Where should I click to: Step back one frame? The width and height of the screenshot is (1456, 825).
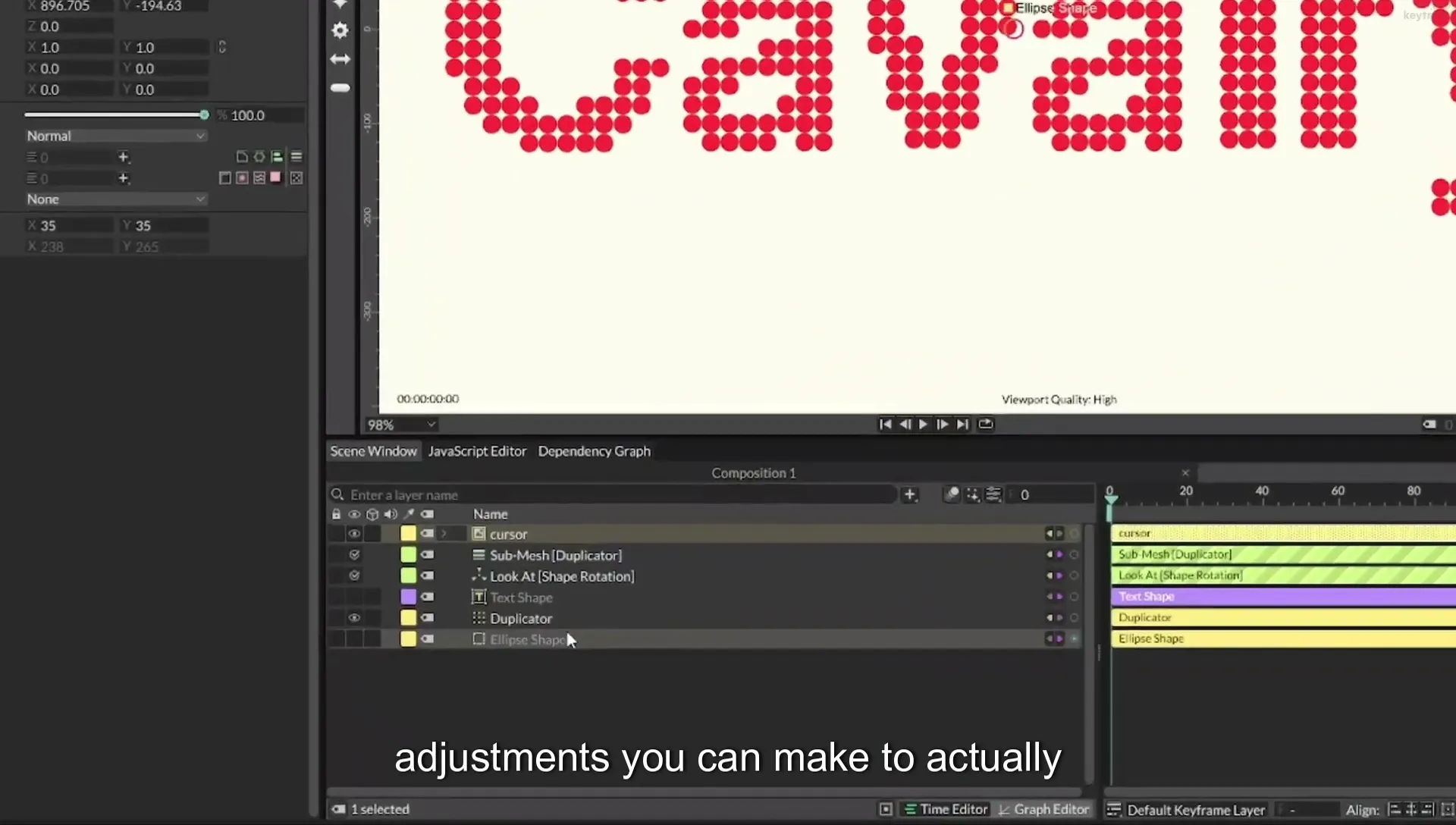coord(905,425)
